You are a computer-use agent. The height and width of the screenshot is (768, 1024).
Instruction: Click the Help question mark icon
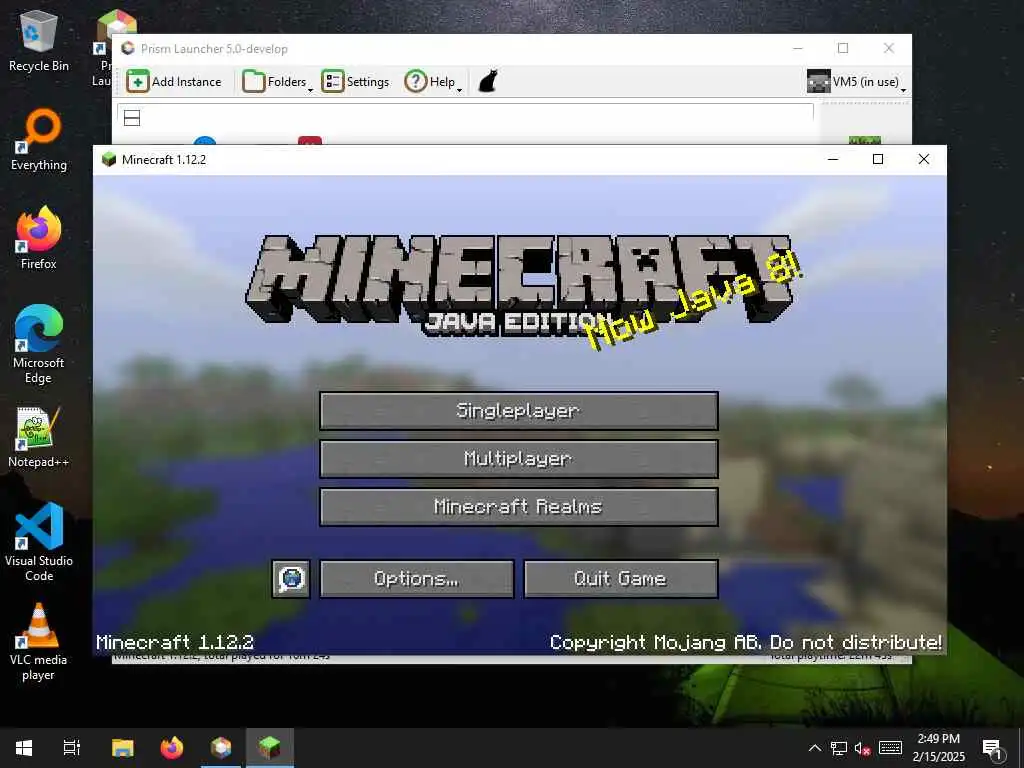click(x=415, y=82)
